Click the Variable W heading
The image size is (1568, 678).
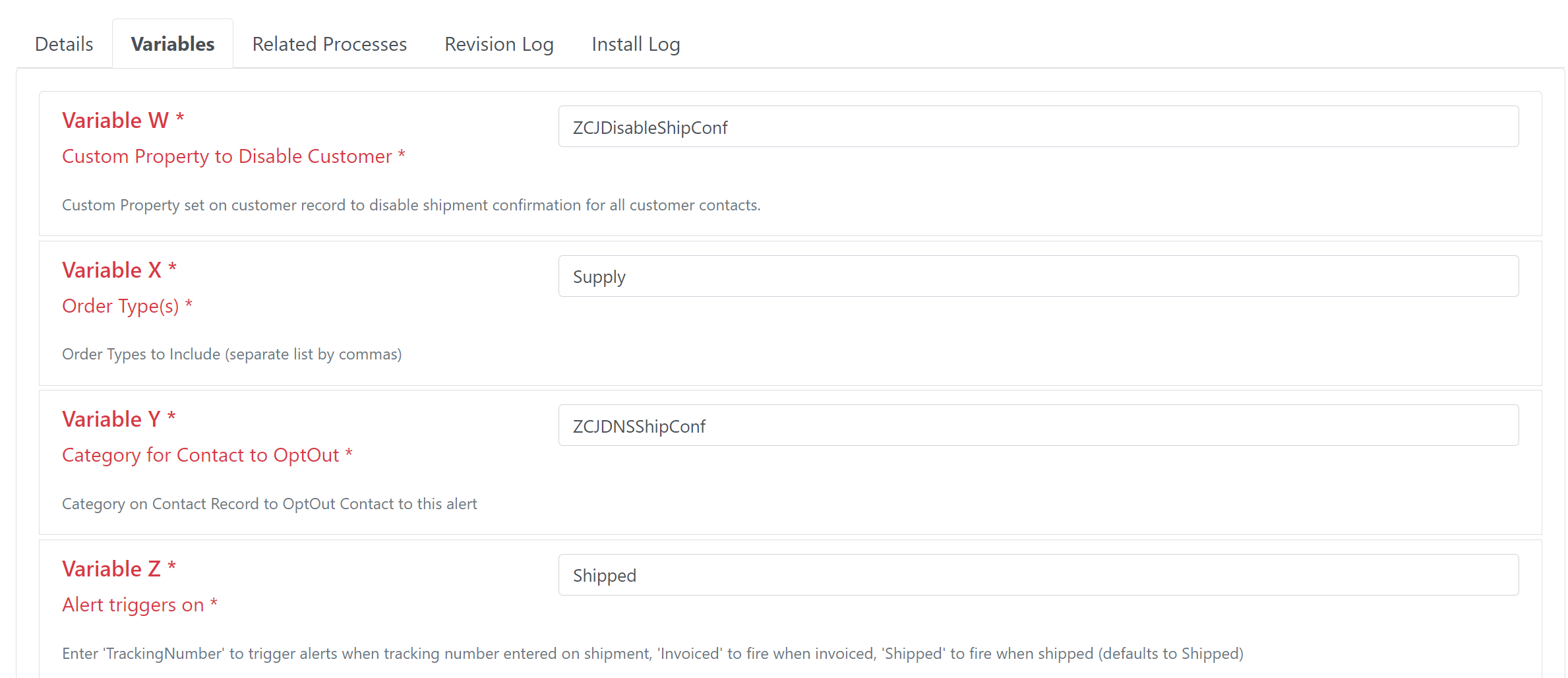coord(115,121)
